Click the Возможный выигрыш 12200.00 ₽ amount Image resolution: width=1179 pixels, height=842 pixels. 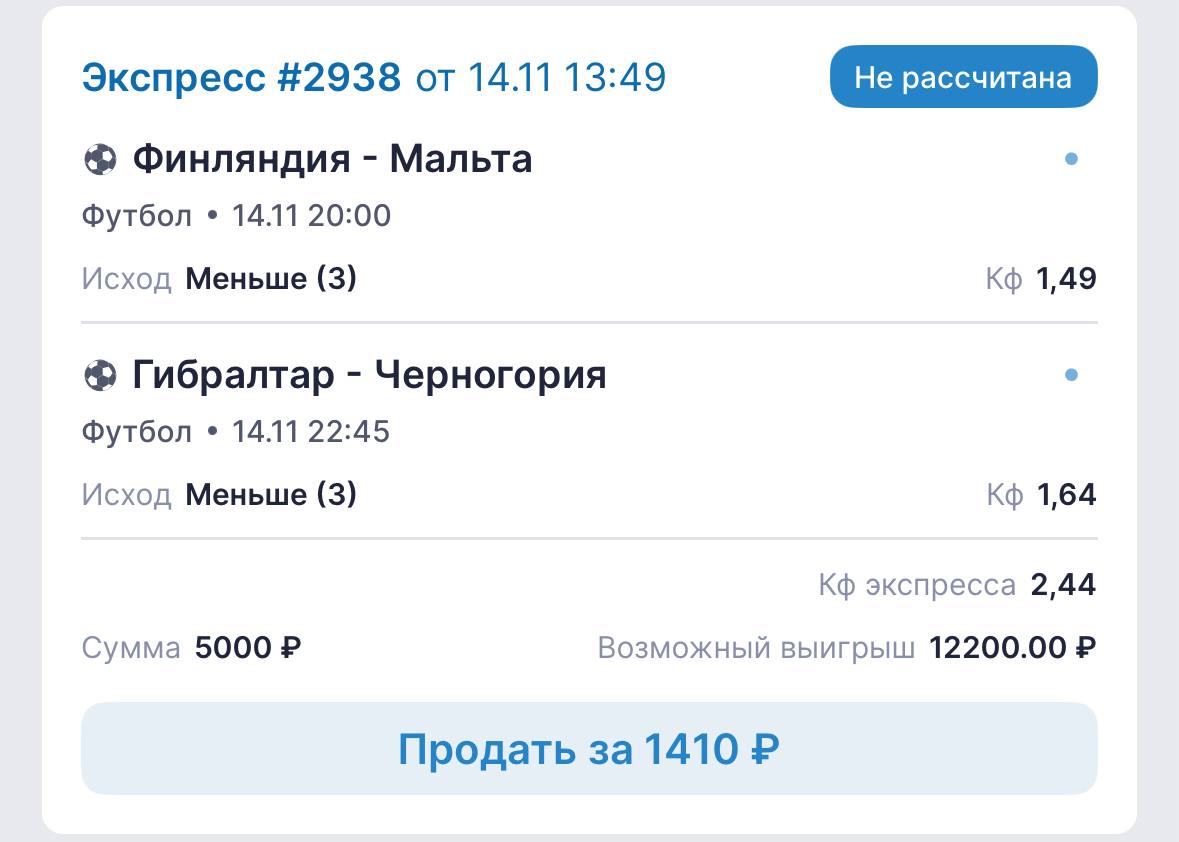pos(1012,648)
